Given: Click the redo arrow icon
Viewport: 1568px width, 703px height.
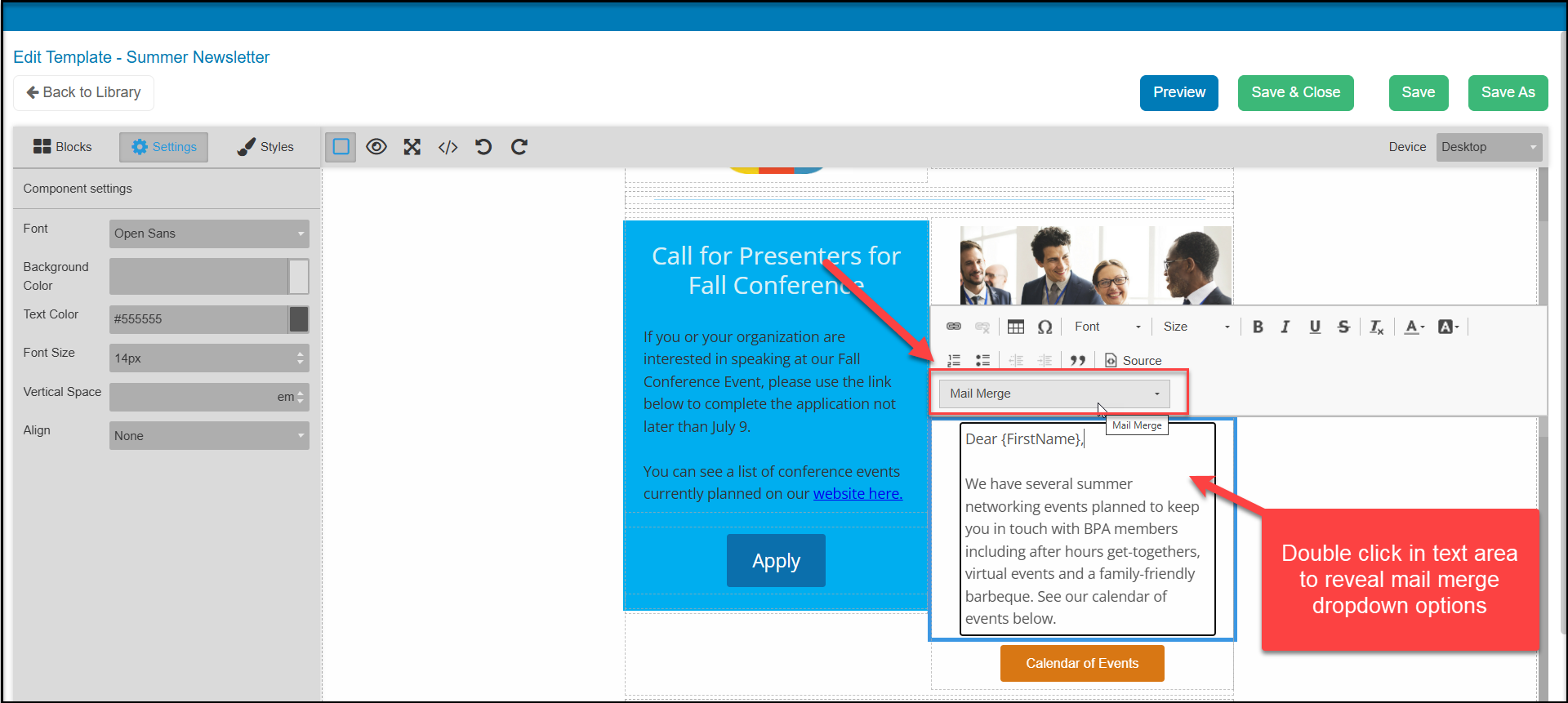Looking at the screenshot, I should [x=519, y=147].
